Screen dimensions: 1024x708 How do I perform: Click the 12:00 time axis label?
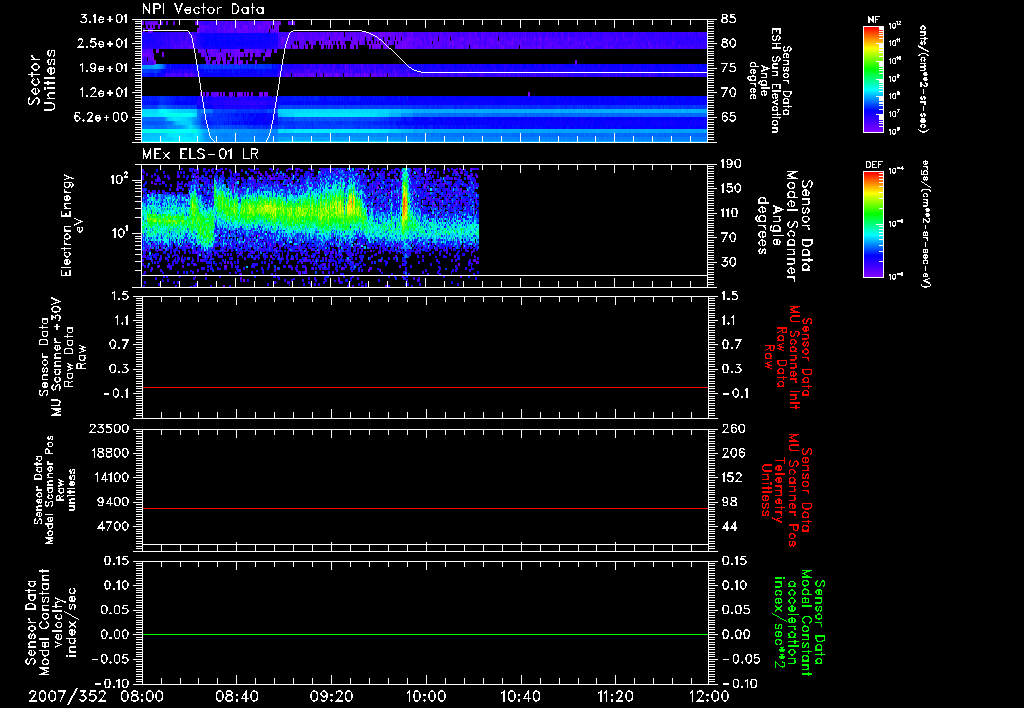[709, 696]
